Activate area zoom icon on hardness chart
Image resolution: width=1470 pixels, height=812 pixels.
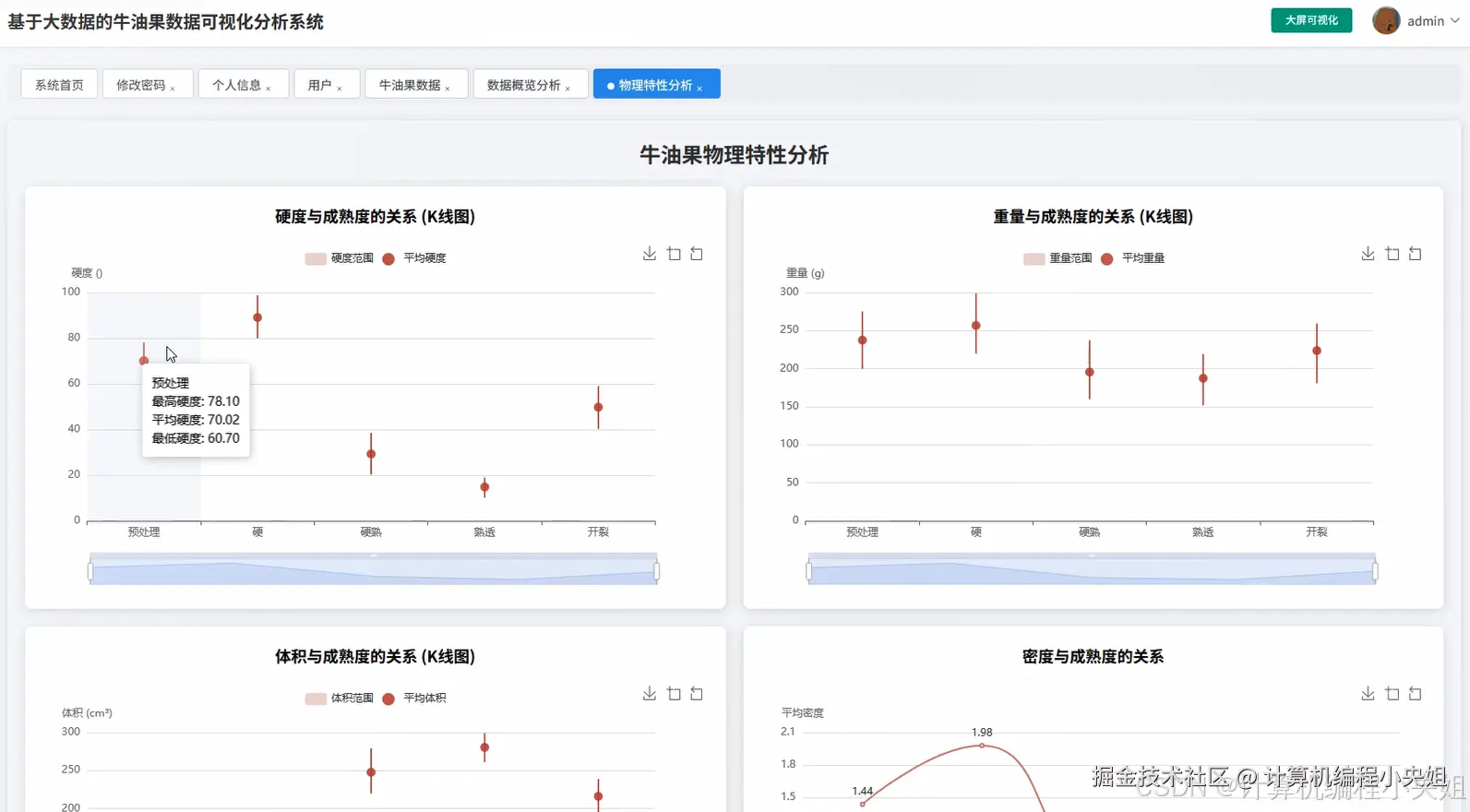[674, 254]
